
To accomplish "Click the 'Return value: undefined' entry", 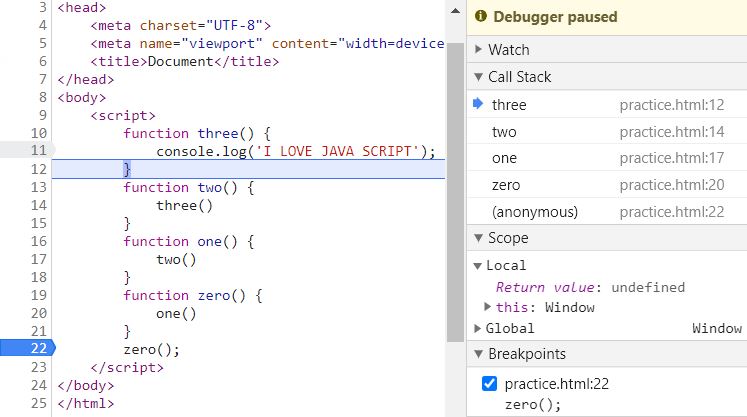I will 590,287.
